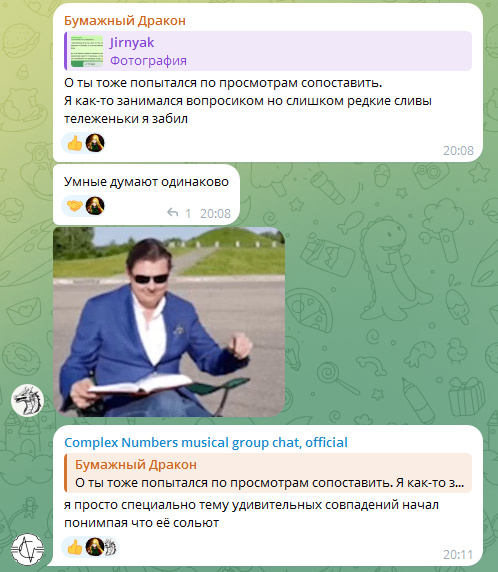Click the 20:11 timestamp on the last message
This screenshot has height=572, width=498.
[458, 554]
